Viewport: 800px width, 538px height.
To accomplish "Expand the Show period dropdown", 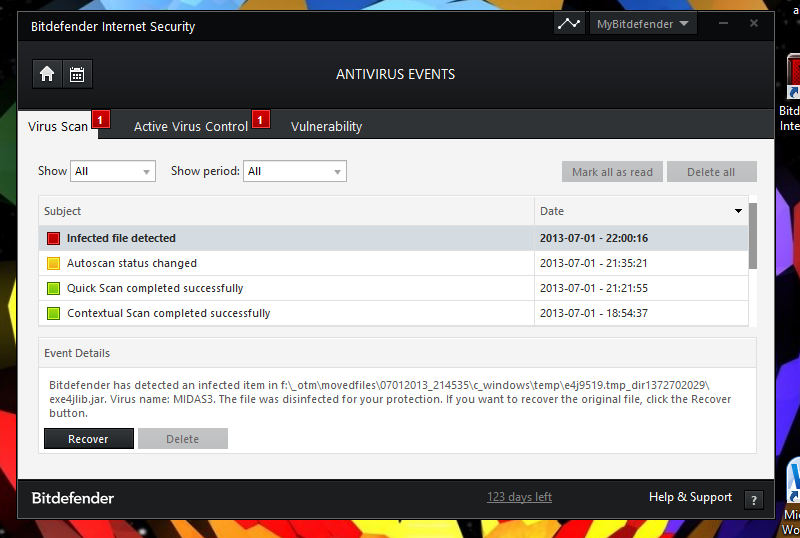I will pos(295,172).
